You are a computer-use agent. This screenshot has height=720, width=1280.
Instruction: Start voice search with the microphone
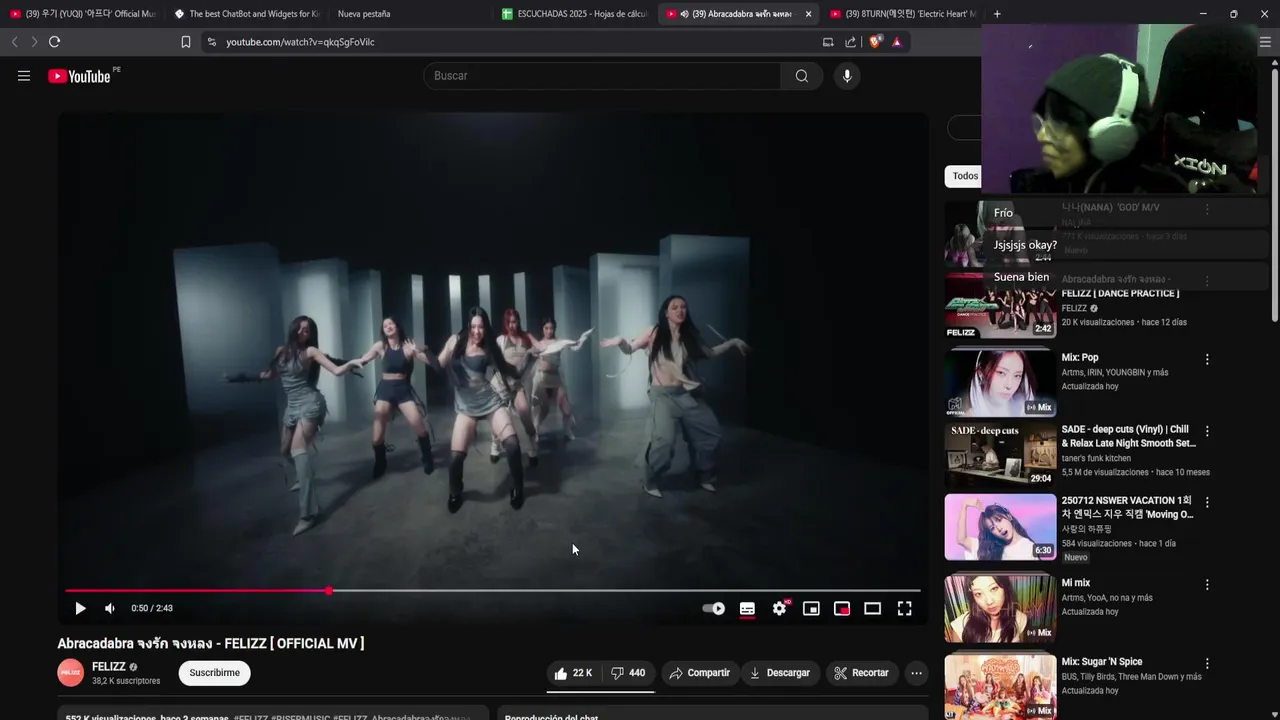pos(847,76)
